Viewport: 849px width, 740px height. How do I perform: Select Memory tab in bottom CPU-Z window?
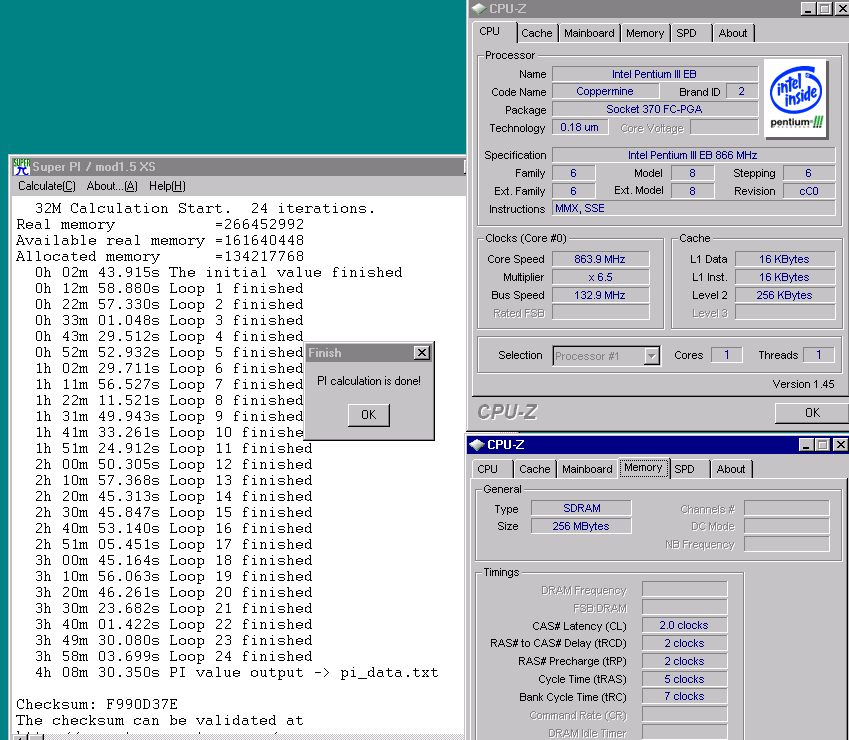(x=643, y=468)
